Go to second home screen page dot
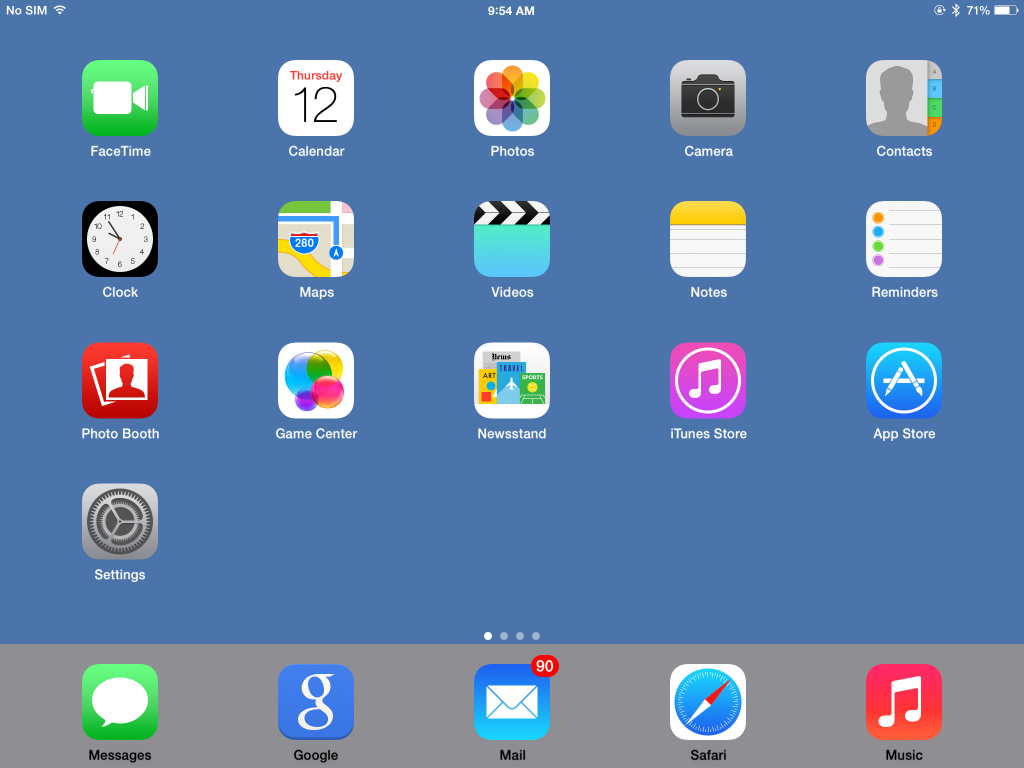 504,635
